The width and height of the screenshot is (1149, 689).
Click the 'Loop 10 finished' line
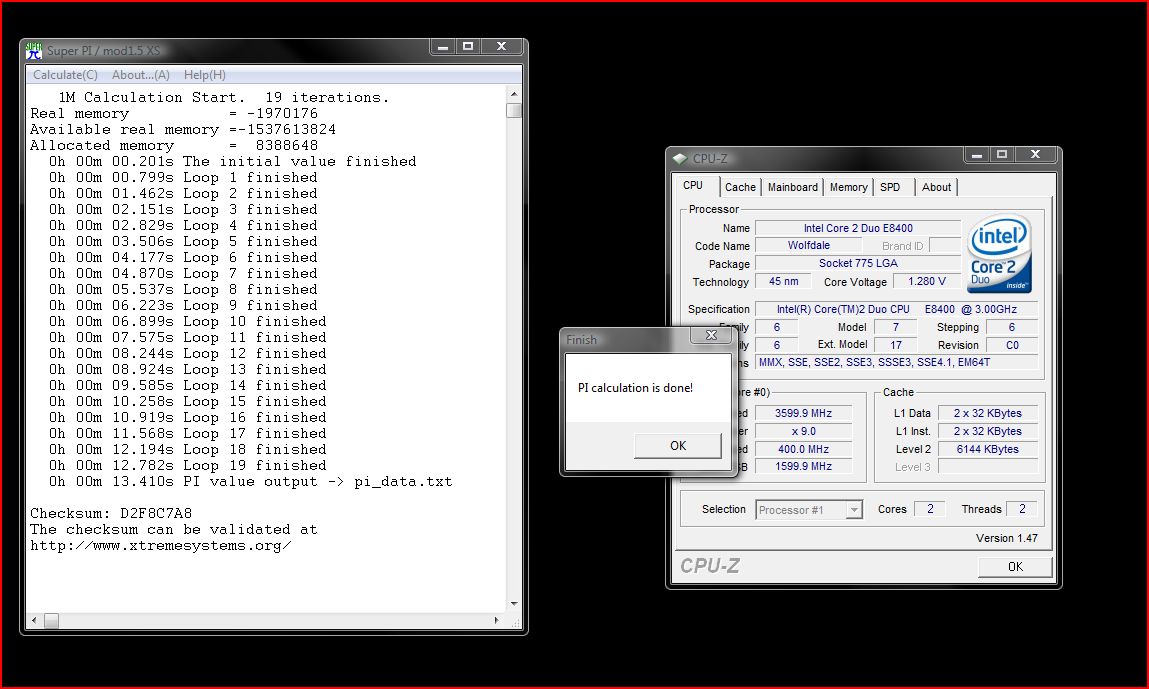[x=188, y=321]
